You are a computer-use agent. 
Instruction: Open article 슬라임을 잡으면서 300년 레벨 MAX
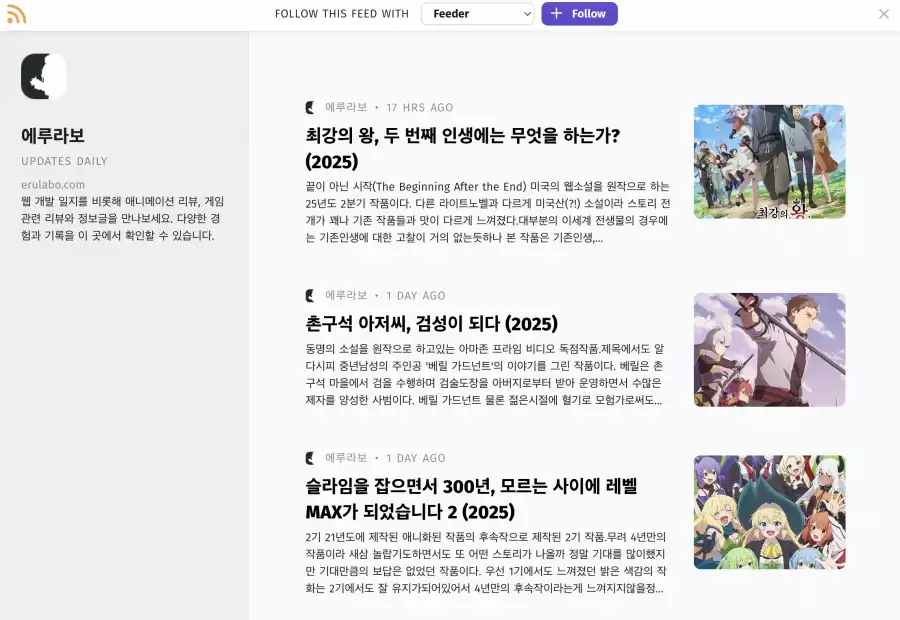click(x=471, y=498)
